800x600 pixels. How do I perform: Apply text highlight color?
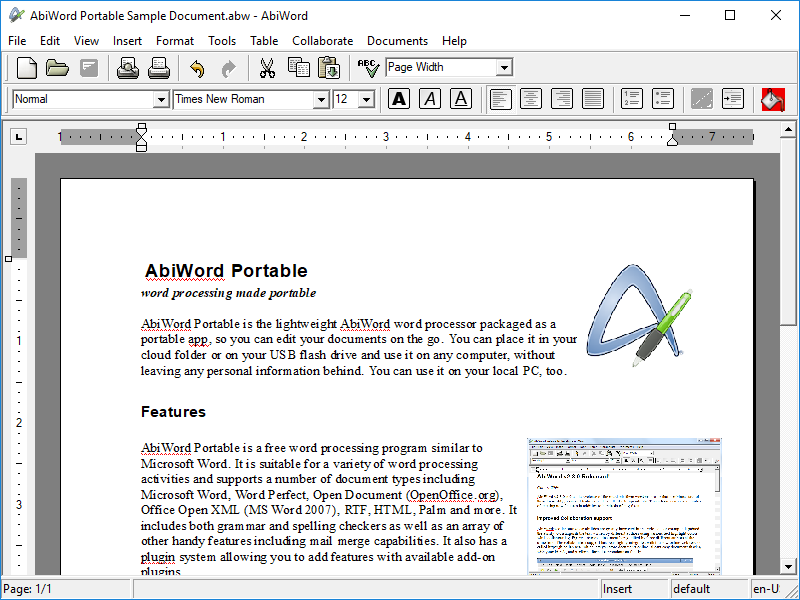(772, 99)
